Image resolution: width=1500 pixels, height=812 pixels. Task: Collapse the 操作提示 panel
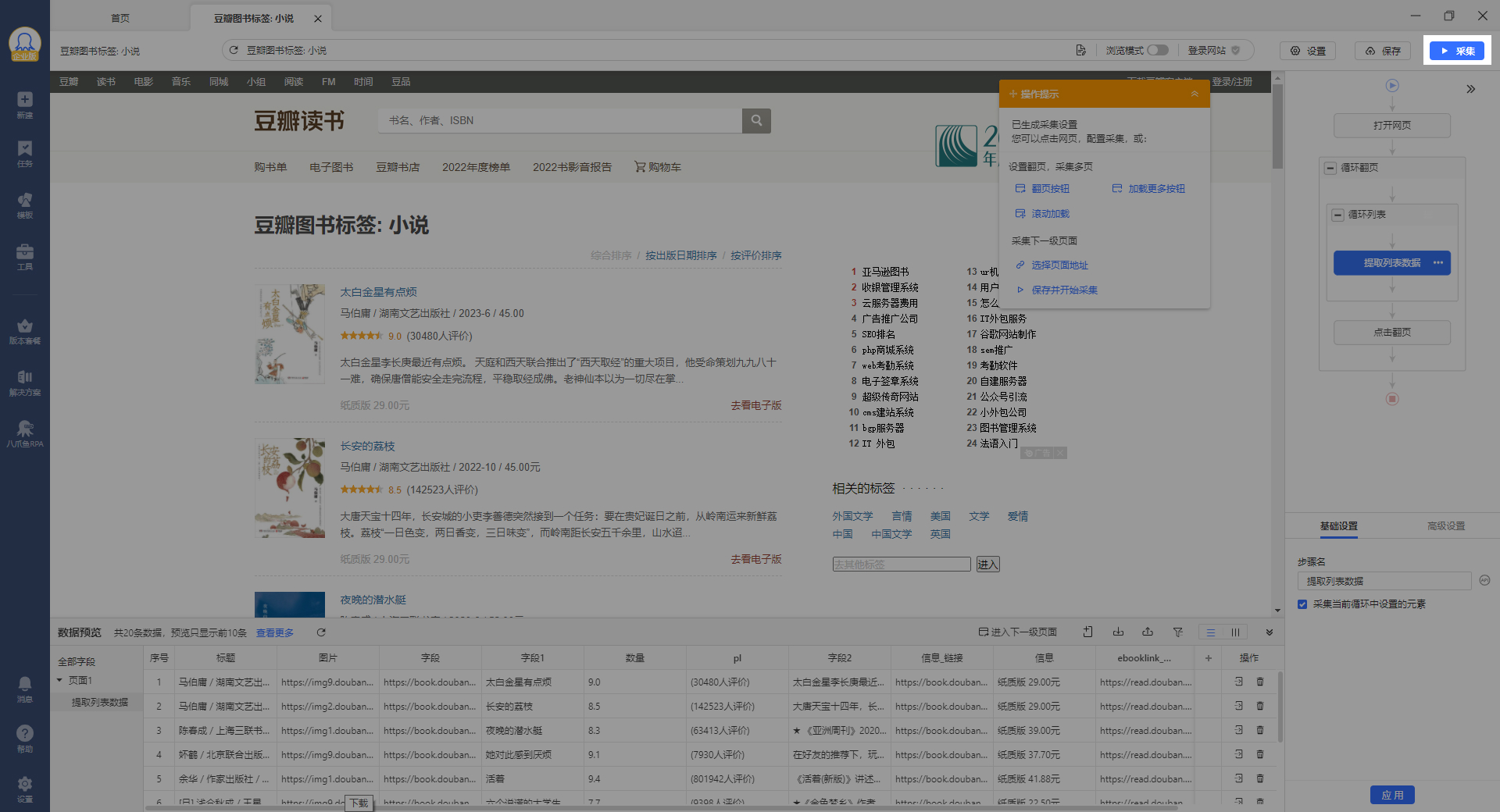tap(1194, 94)
